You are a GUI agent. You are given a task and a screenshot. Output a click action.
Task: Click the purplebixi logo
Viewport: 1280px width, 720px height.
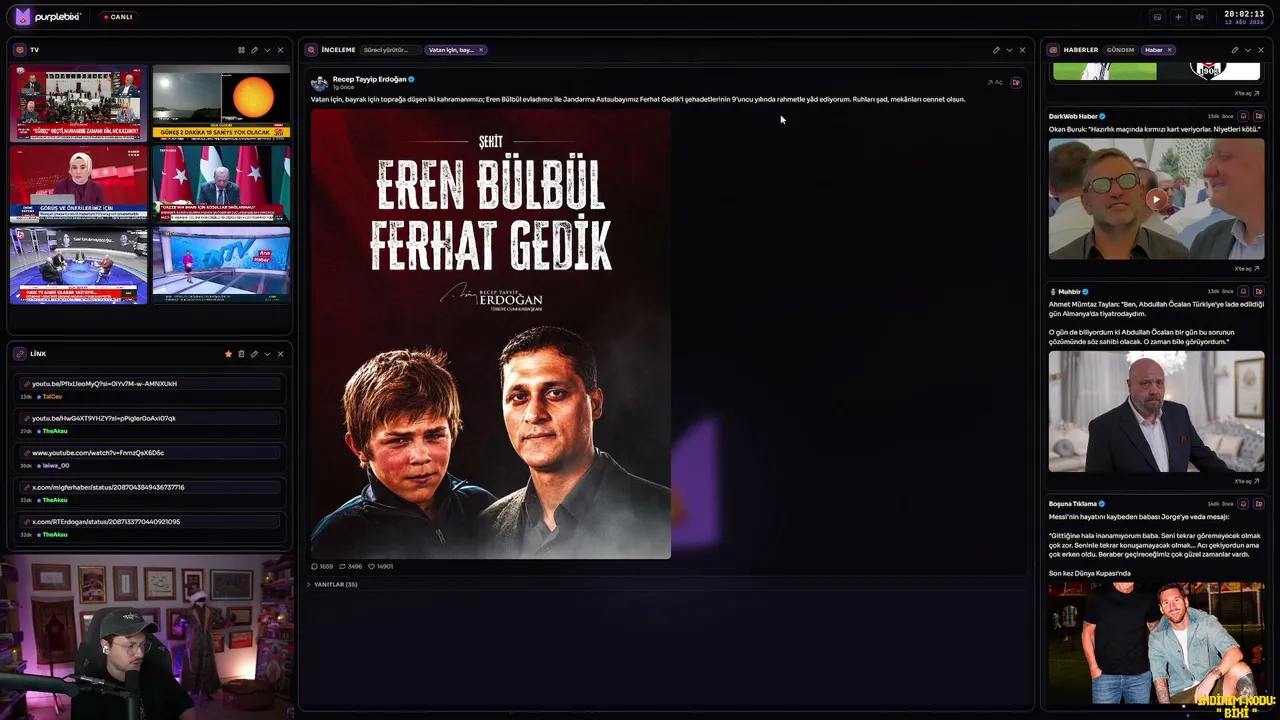[50, 16]
